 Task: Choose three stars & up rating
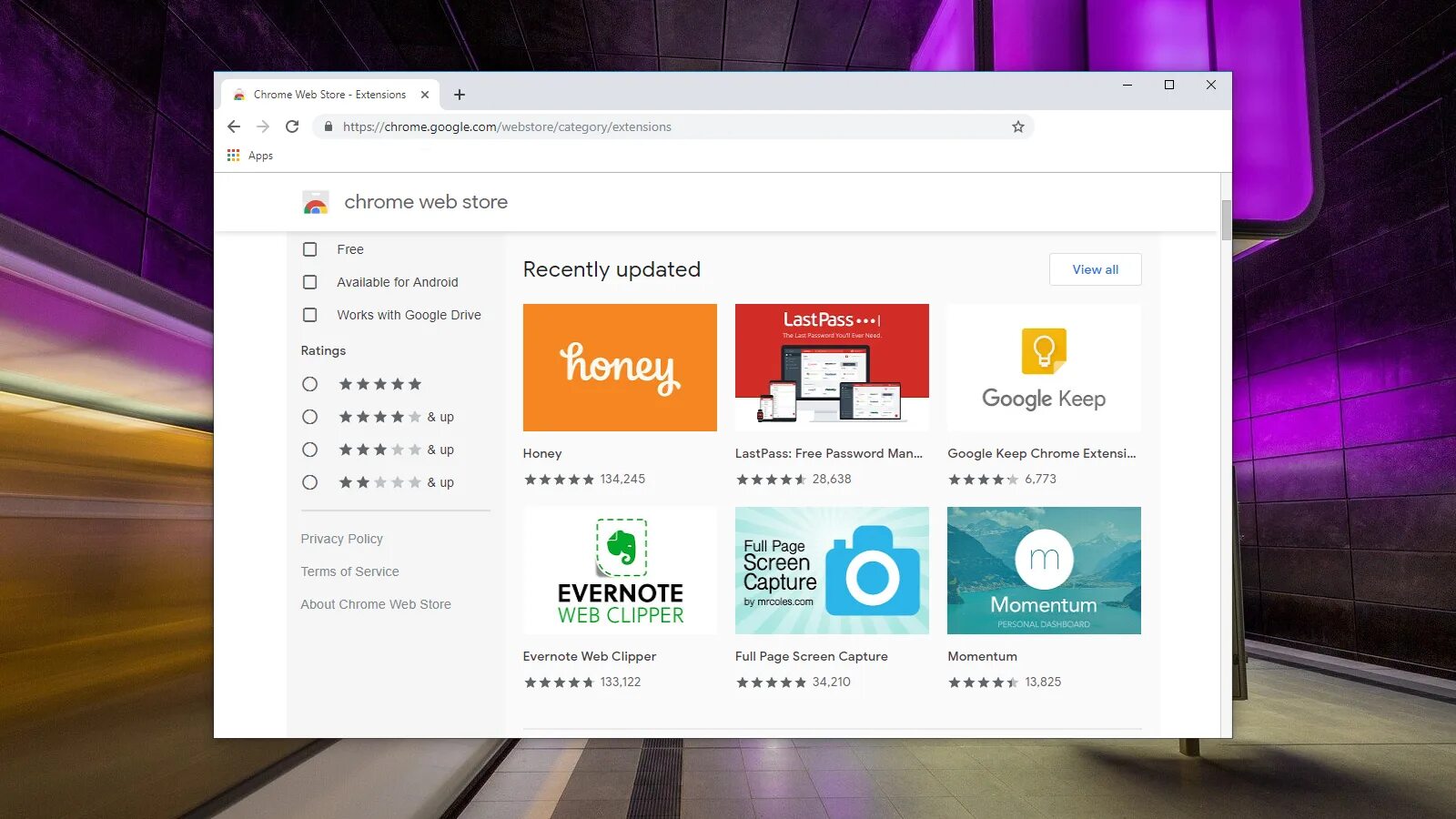(x=310, y=450)
